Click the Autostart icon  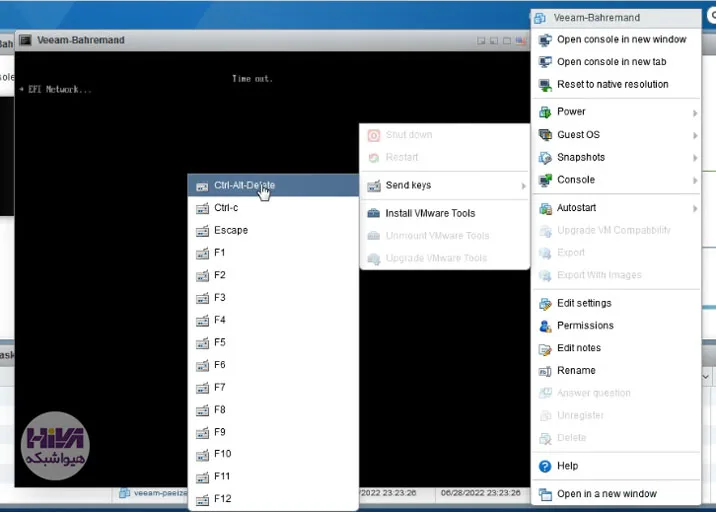545,208
